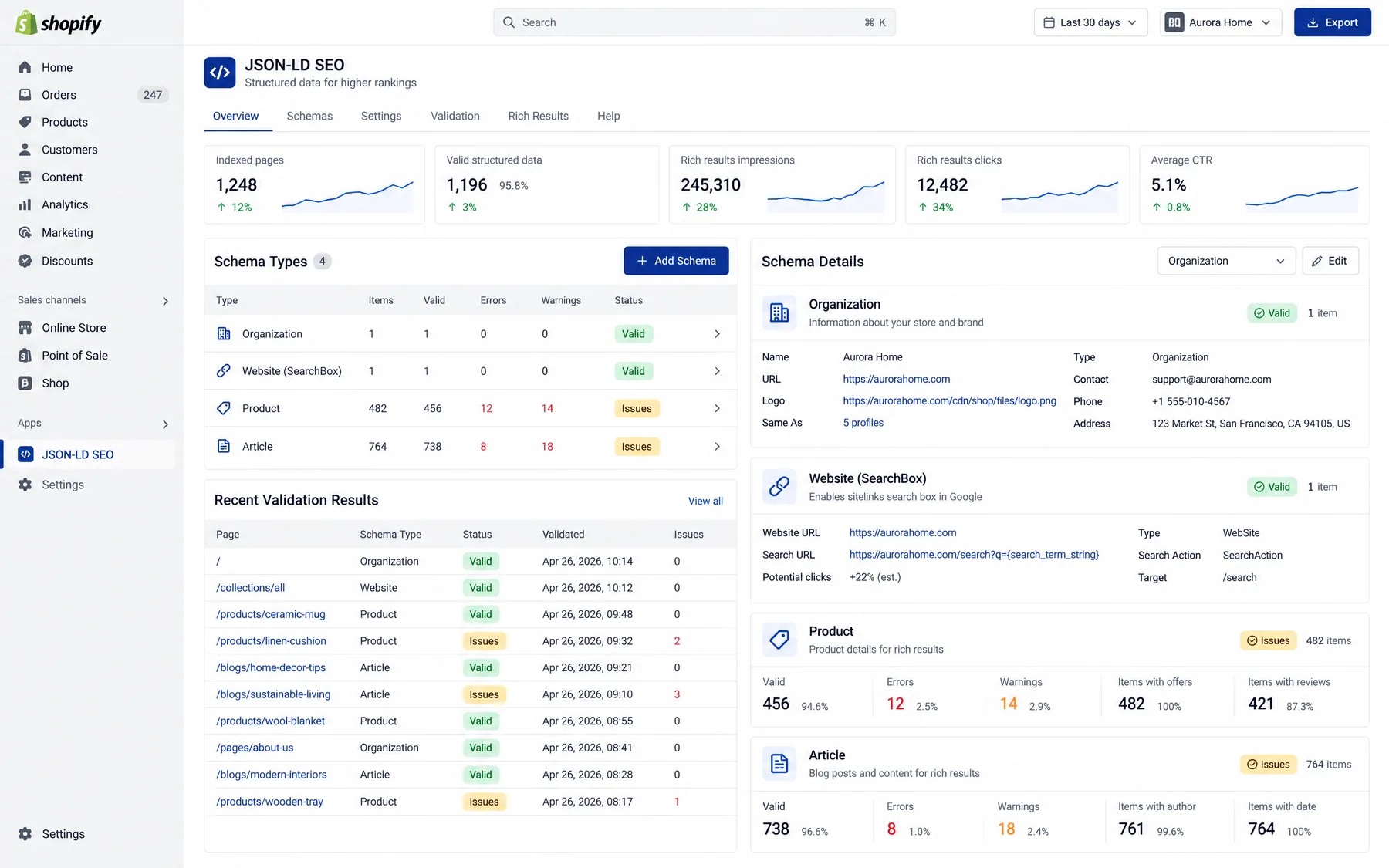Image resolution: width=1389 pixels, height=868 pixels.
Task: Click the JSON-LD SEO code icon in sidebar
Action: click(x=25, y=454)
